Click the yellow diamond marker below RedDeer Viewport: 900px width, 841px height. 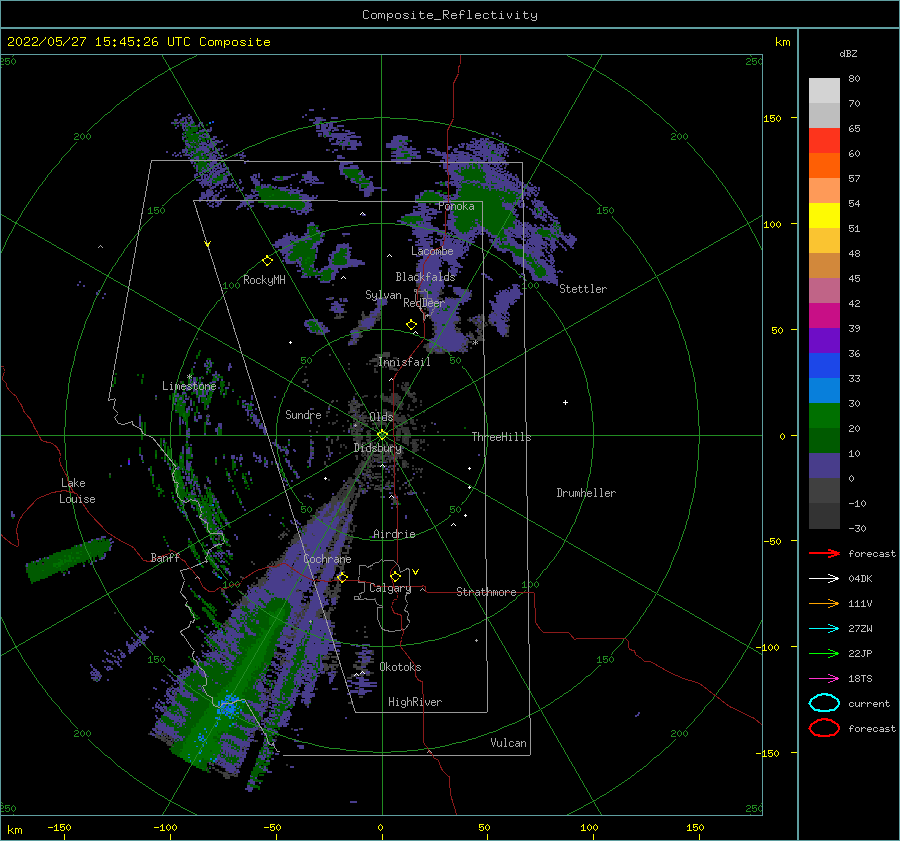411,325
